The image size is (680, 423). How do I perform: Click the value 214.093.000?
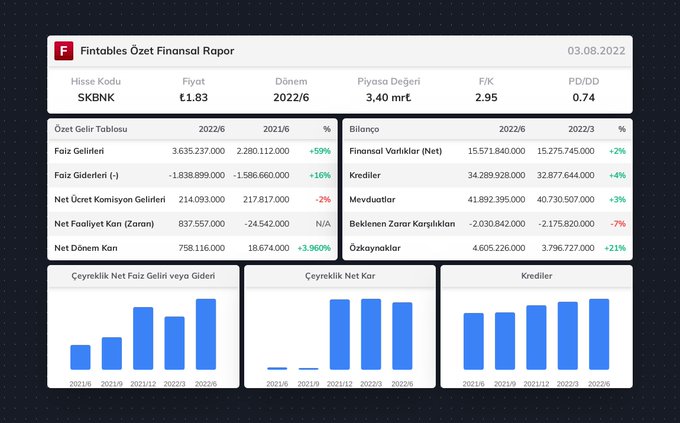(x=202, y=200)
